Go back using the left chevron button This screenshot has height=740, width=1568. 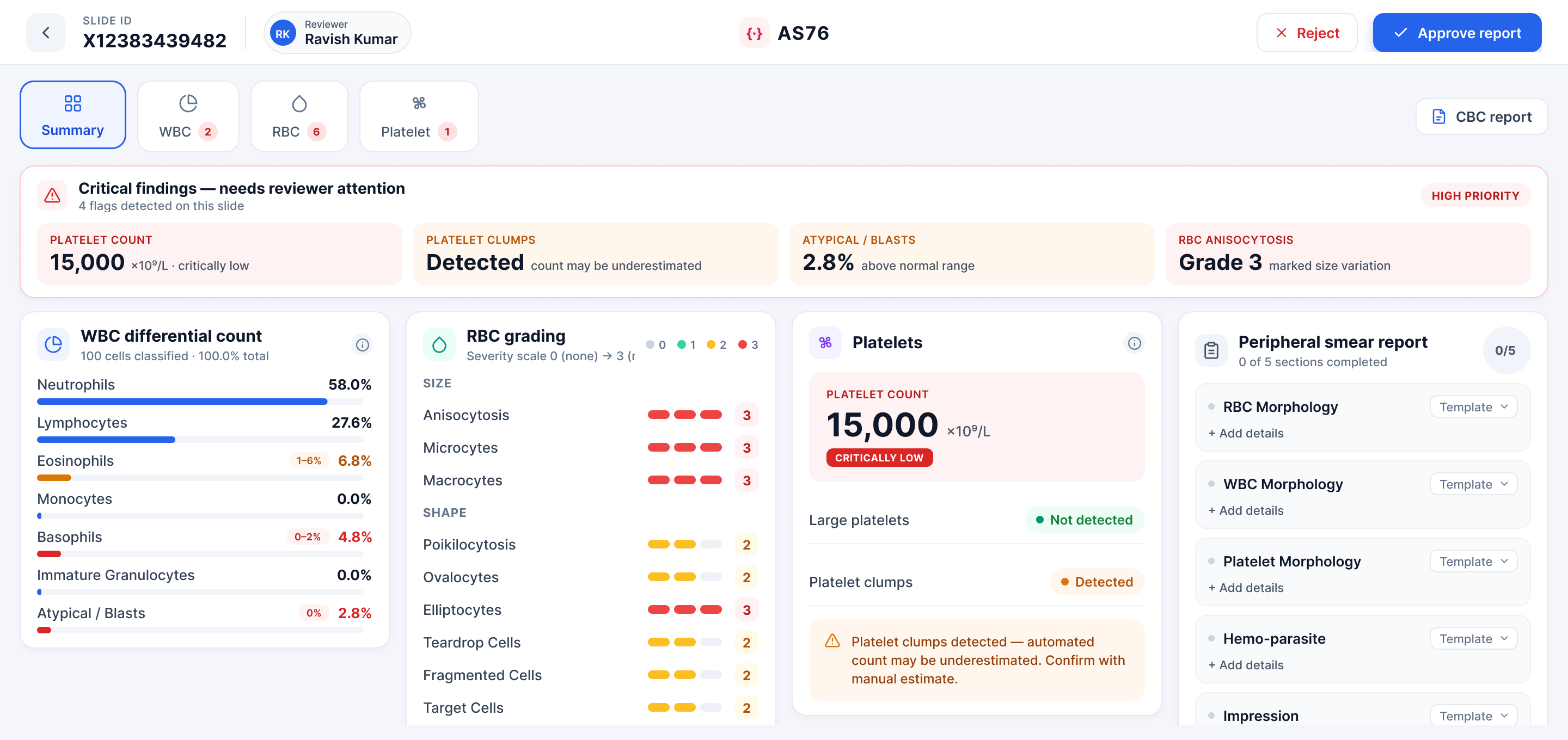tap(46, 33)
